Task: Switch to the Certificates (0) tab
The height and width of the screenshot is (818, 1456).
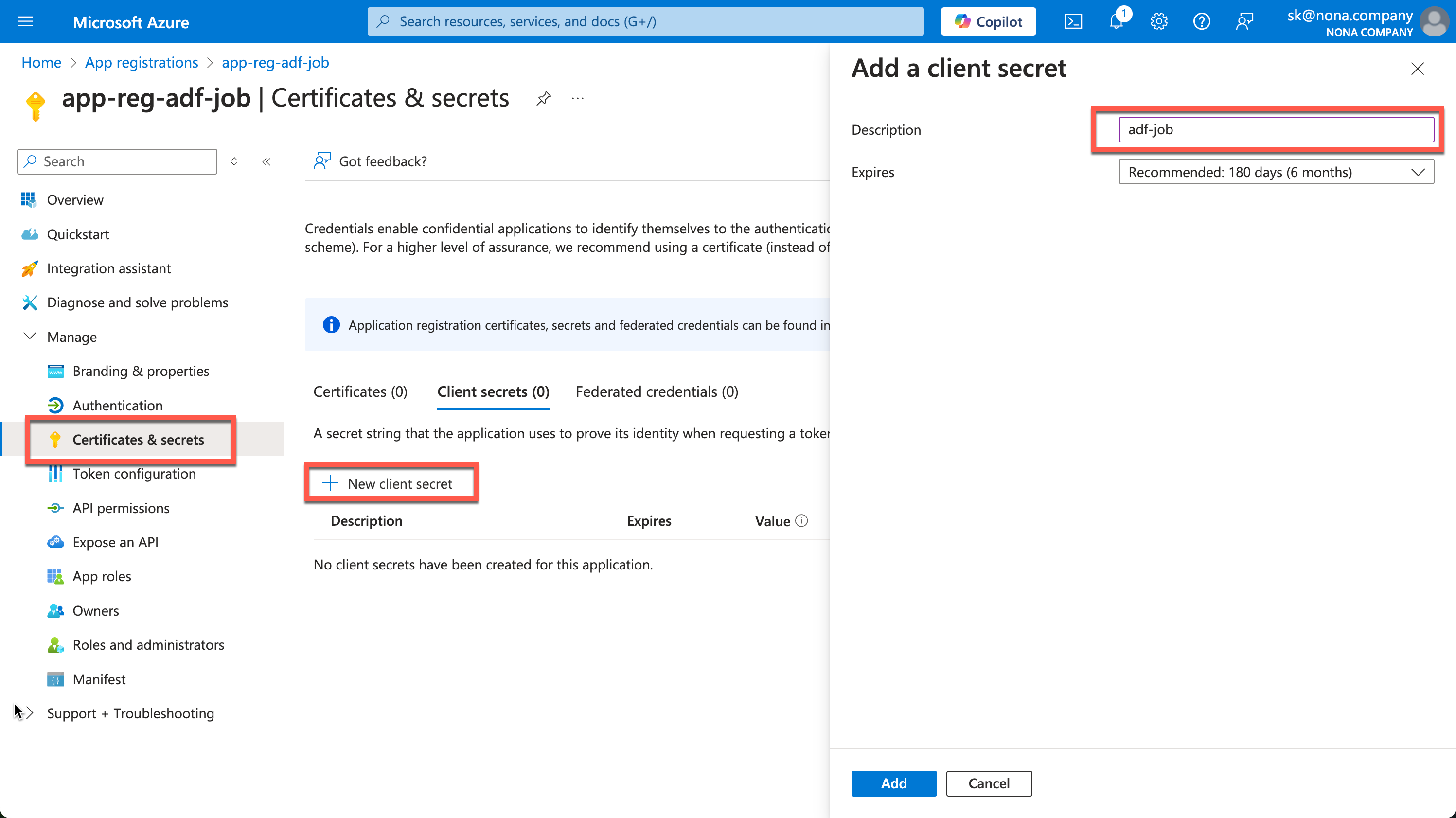Action: [x=360, y=392]
